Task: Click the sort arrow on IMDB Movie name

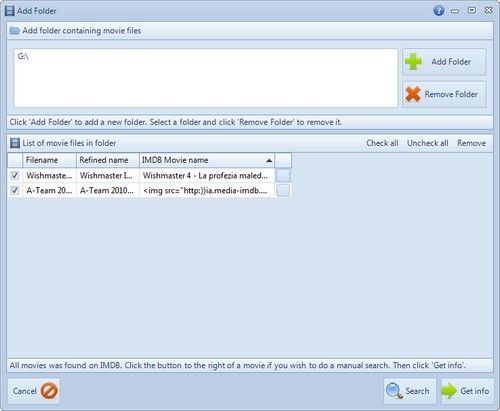Action: click(x=269, y=161)
